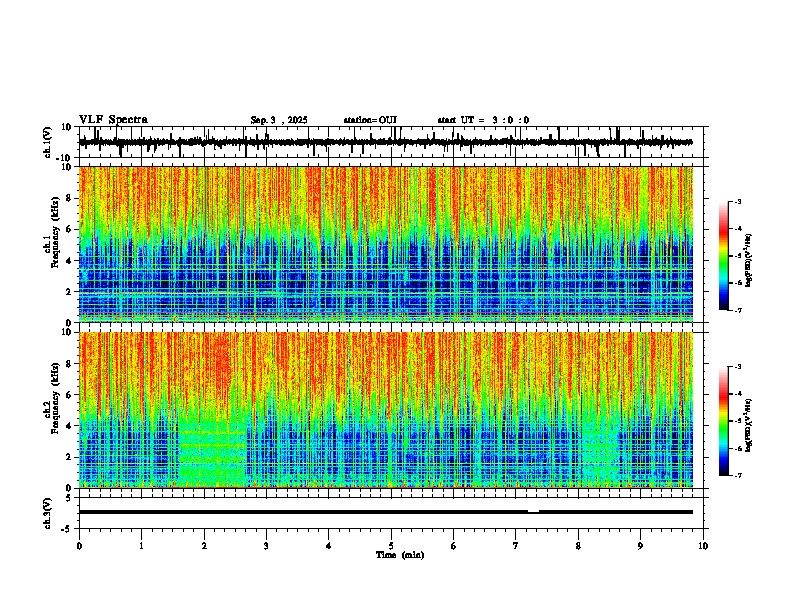Click the "-3" label on ch.2 color bar
792x612 pixels.
click(x=737, y=367)
